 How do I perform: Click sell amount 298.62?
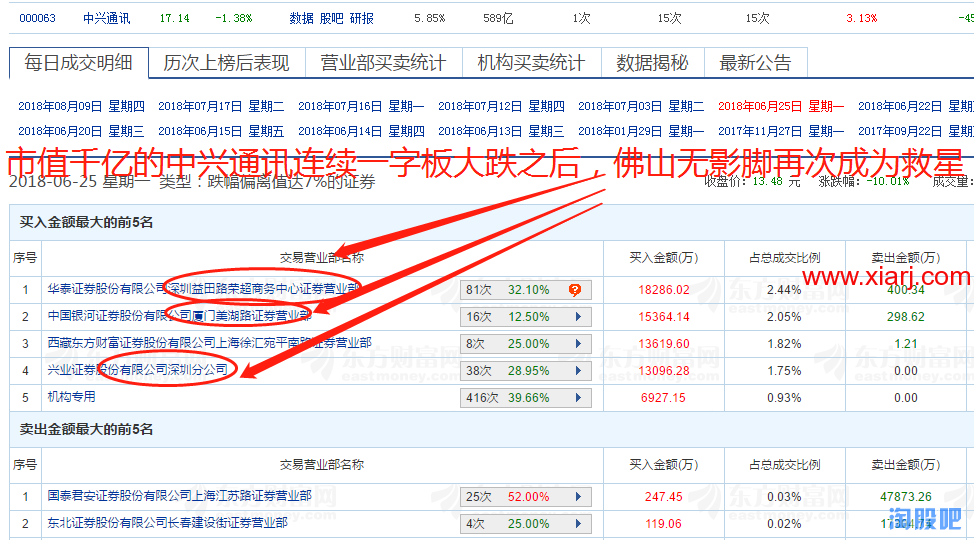[x=906, y=317]
